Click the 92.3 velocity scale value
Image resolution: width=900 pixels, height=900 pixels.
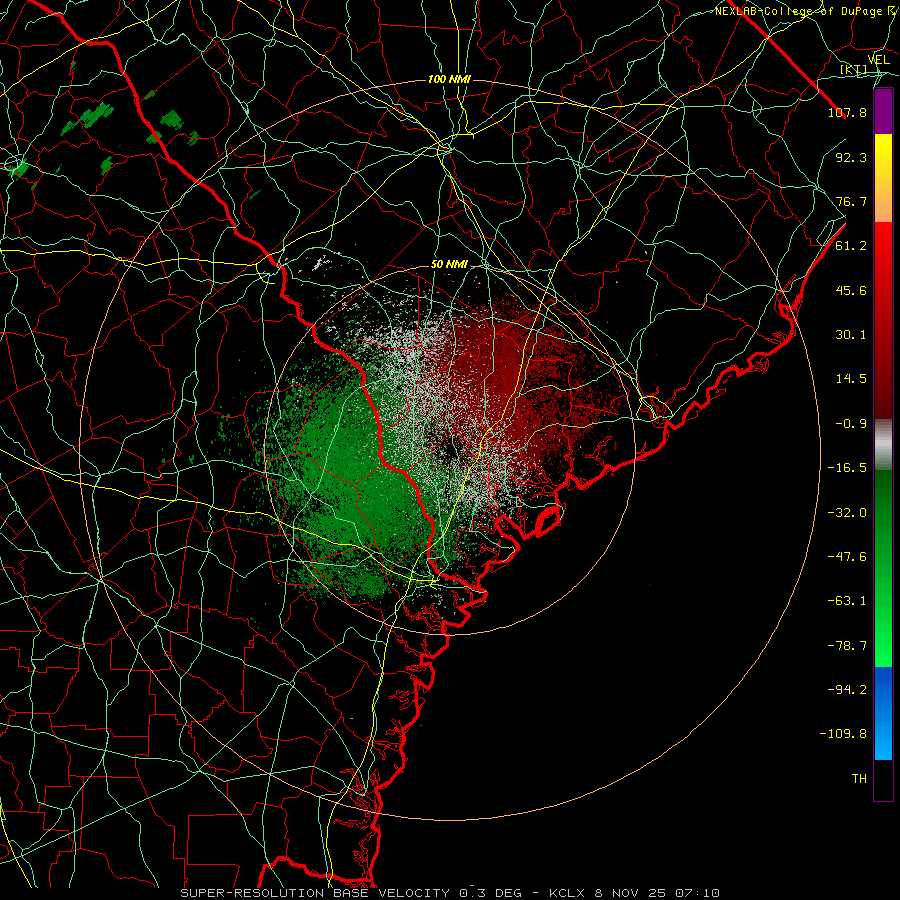point(851,157)
